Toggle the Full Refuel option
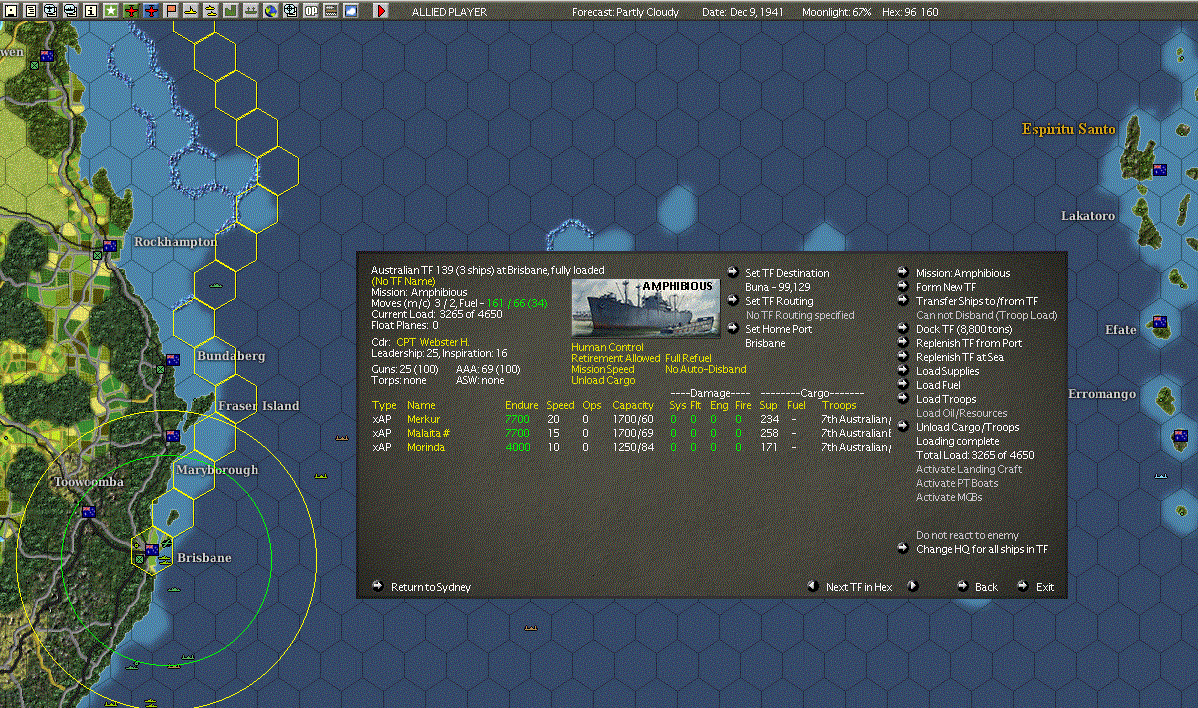 pyautogui.click(x=688, y=358)
